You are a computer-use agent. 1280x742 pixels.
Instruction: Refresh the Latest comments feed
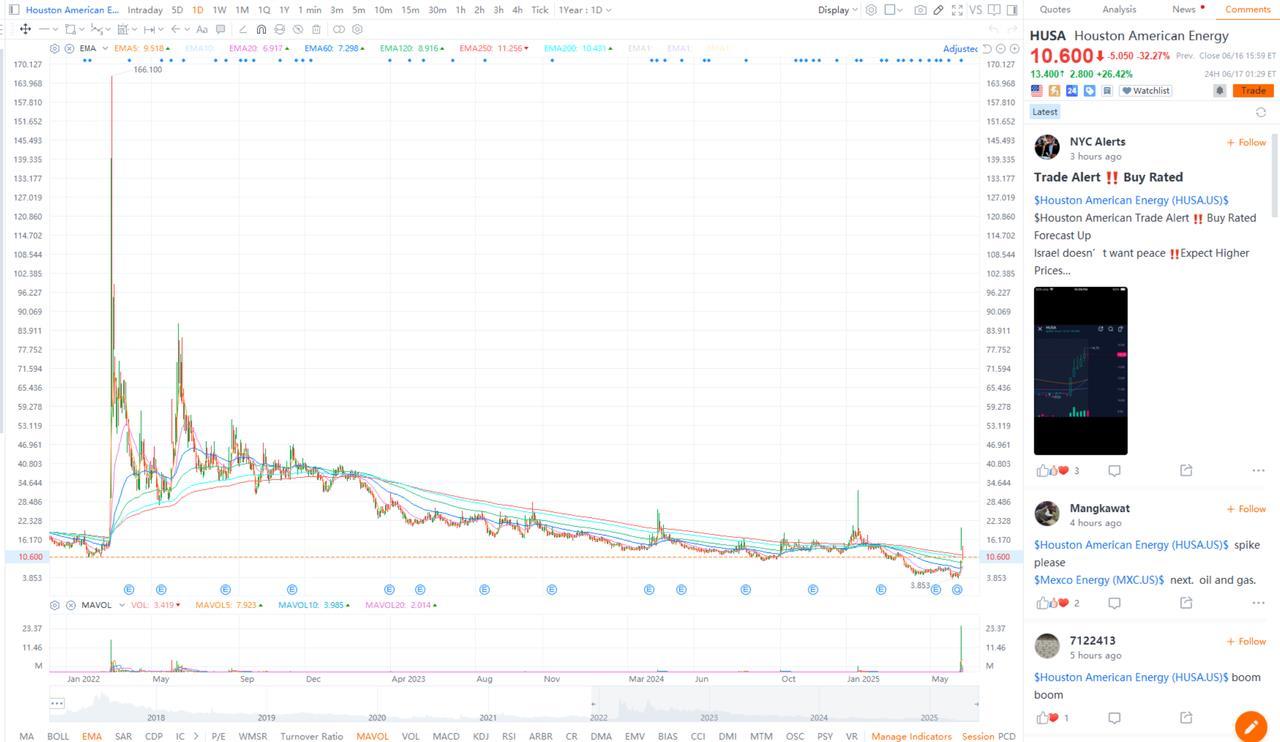1261,112
